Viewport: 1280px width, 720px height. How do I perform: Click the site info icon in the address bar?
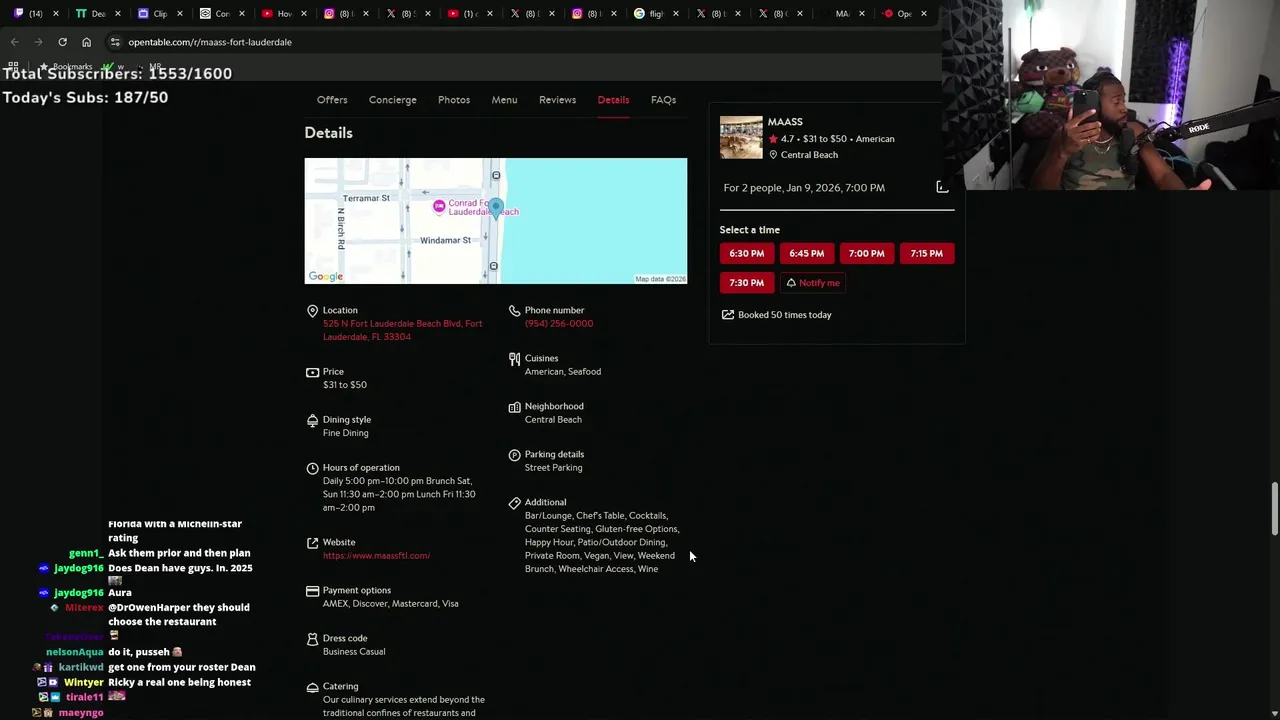pyautogui.click(x=115, y=42)
